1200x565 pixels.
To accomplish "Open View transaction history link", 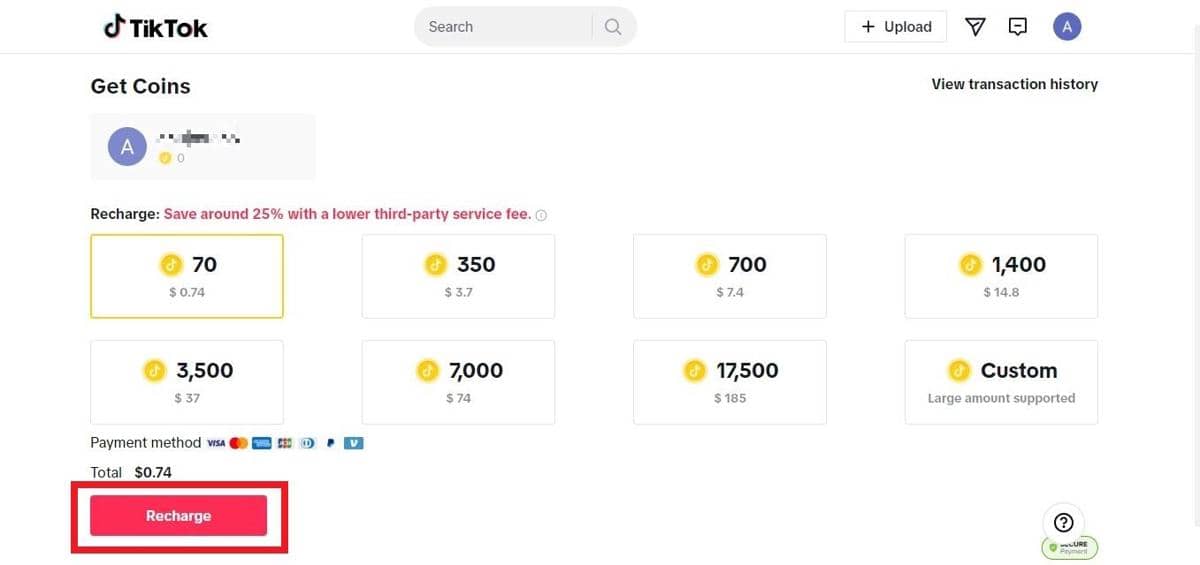I will [x=1014, y=84].
